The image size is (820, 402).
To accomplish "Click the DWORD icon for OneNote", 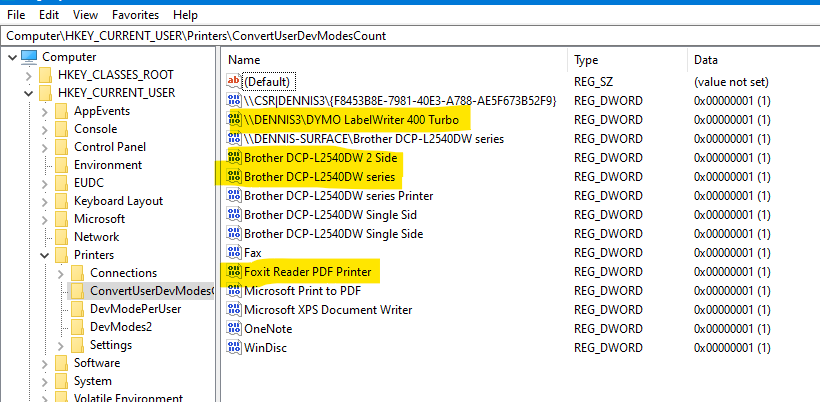I will 233,328.
